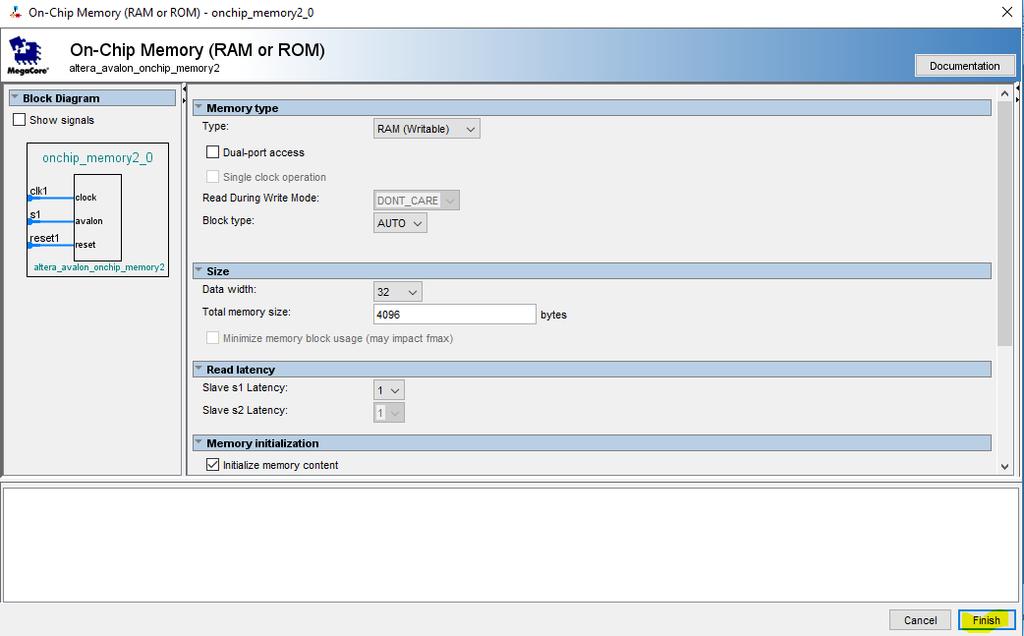The image size is (1024, 636).
Task: Uncheck Initialize memory content
Action: (x=212, y=465)
